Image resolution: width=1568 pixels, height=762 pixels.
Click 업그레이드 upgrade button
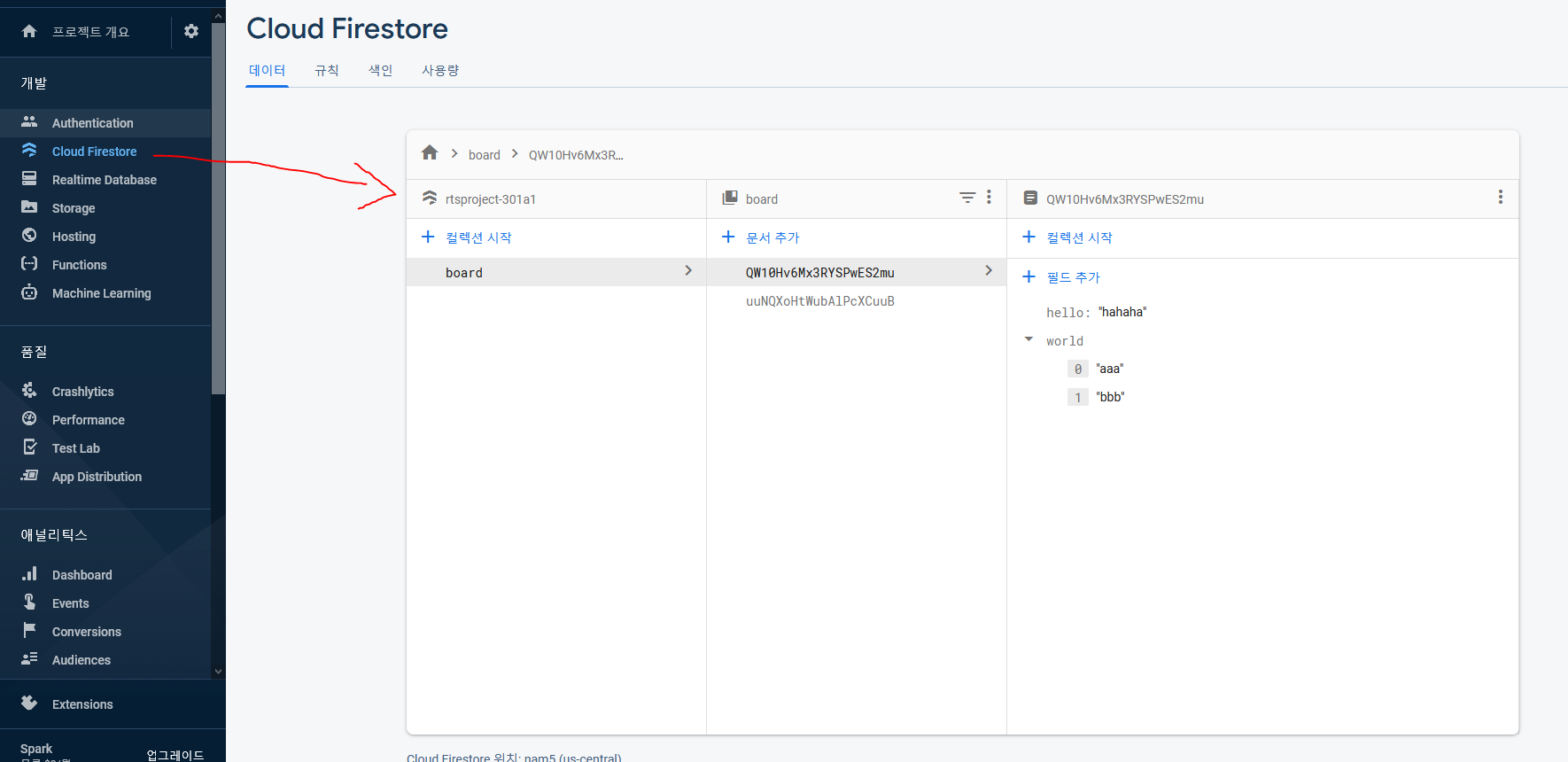tap(175, 755)
